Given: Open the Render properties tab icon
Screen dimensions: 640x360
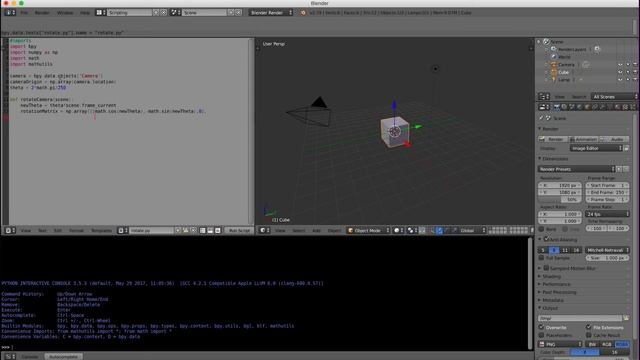Looking at the screenshot, I should (556, 107).
